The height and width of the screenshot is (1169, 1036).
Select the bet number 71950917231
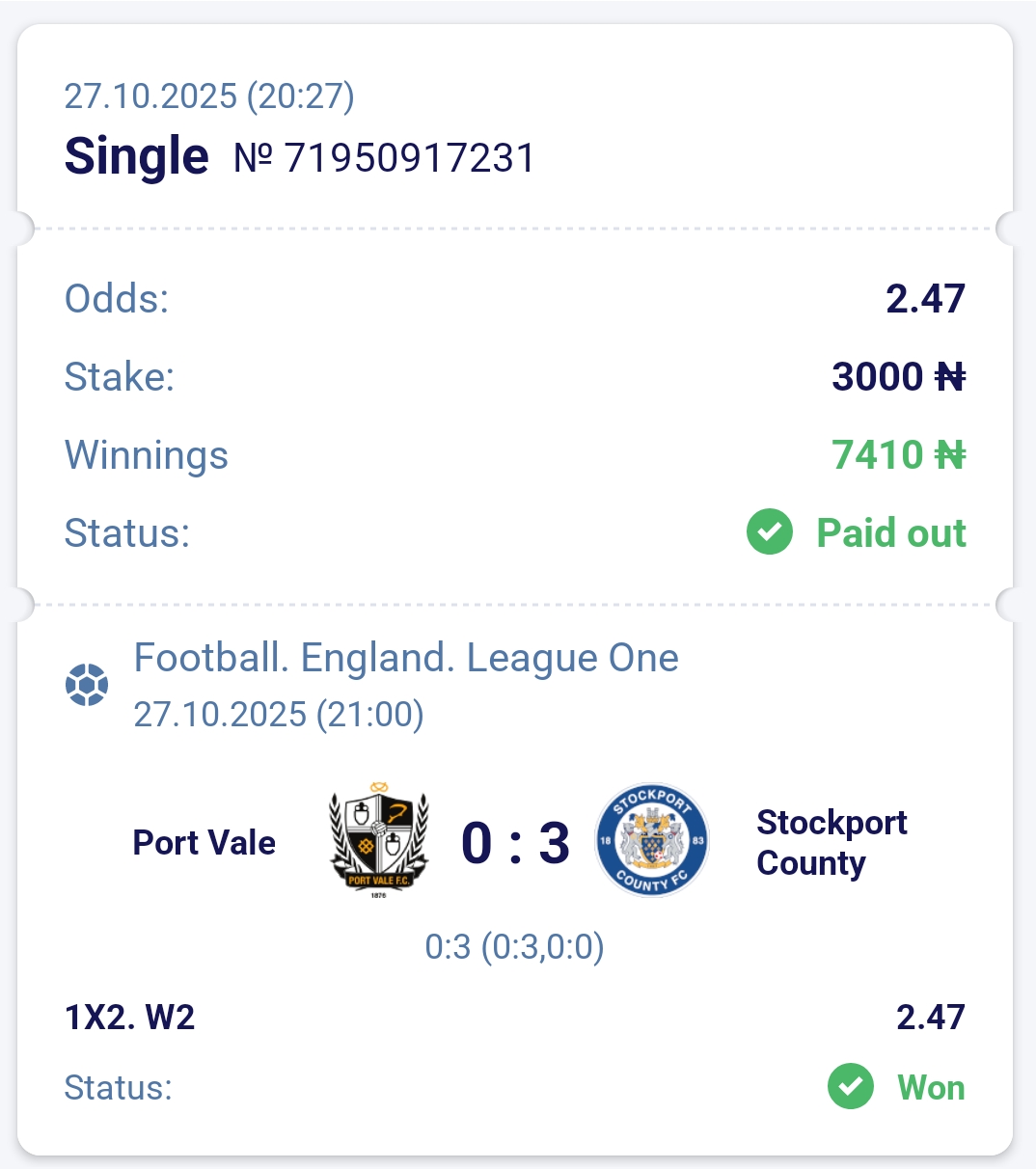(x=409, y=158)
